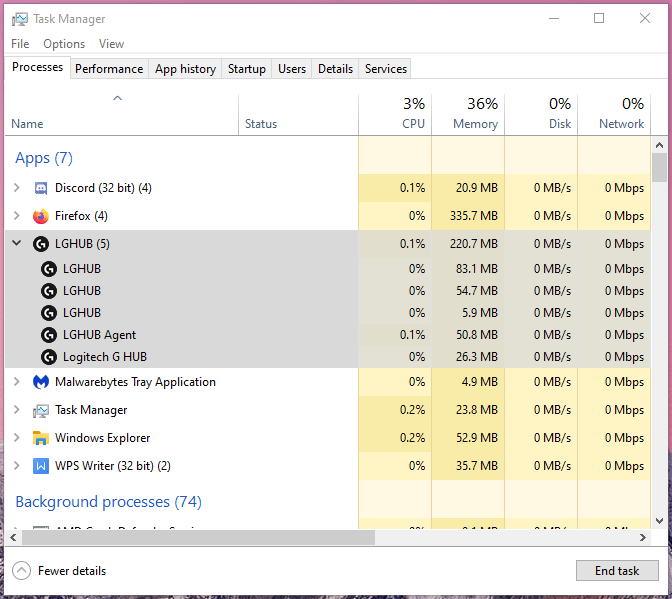This screenshot has width=672, height=599.
Task: Switch to the Performance tab
Action: 109,69
